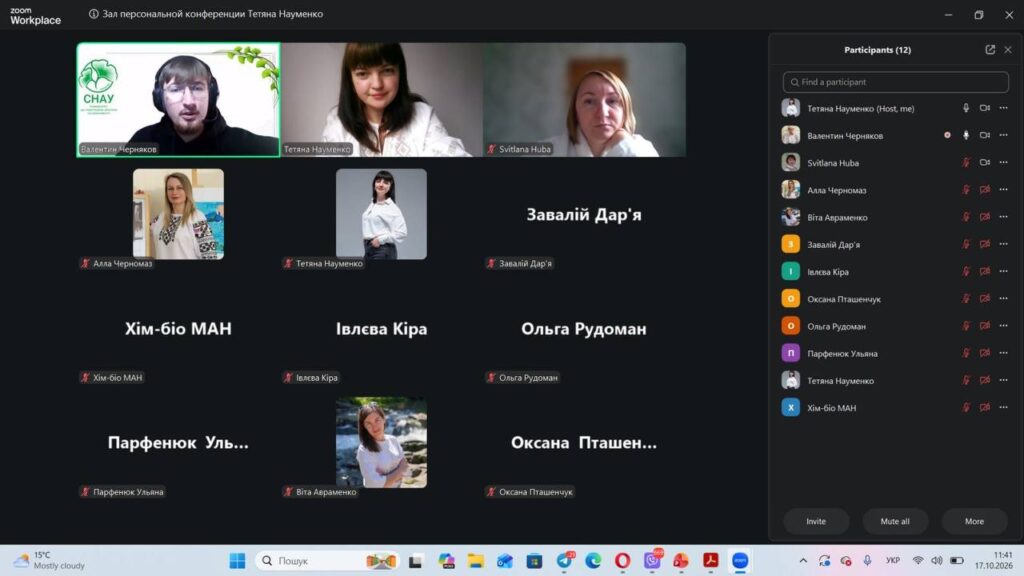This screenshot has height=576, width=1024.
Task: Click Алла Черномаз's avatar in the participant list
Action: pyautogui.click(x=790, y=190)
